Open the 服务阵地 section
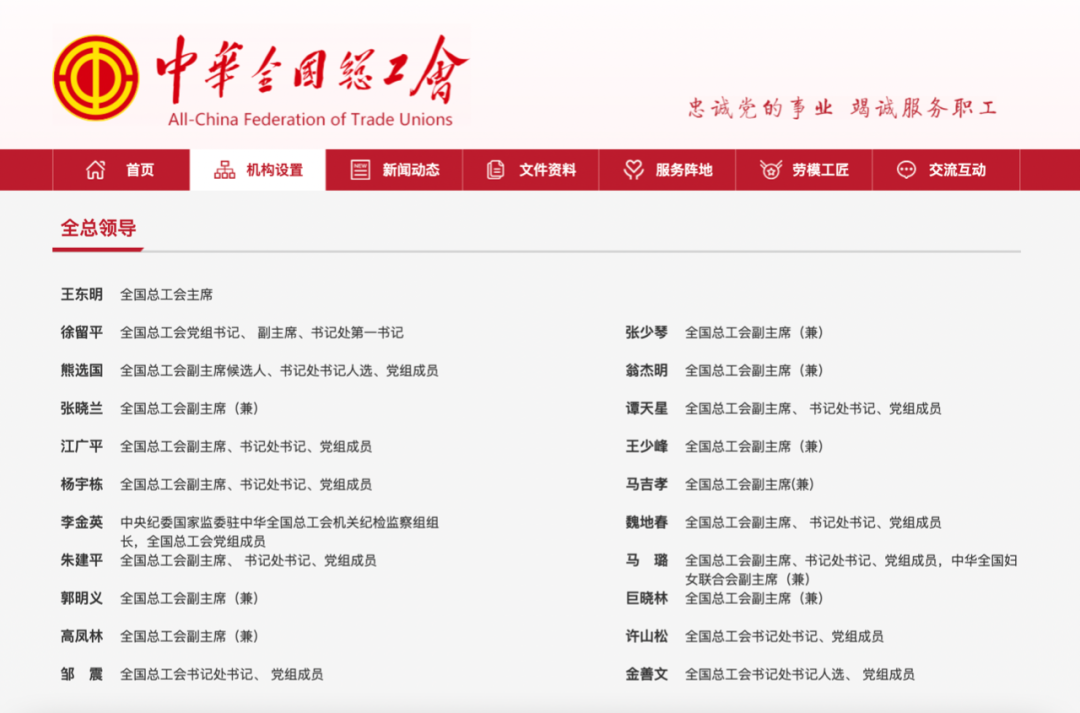 (679, 169)
